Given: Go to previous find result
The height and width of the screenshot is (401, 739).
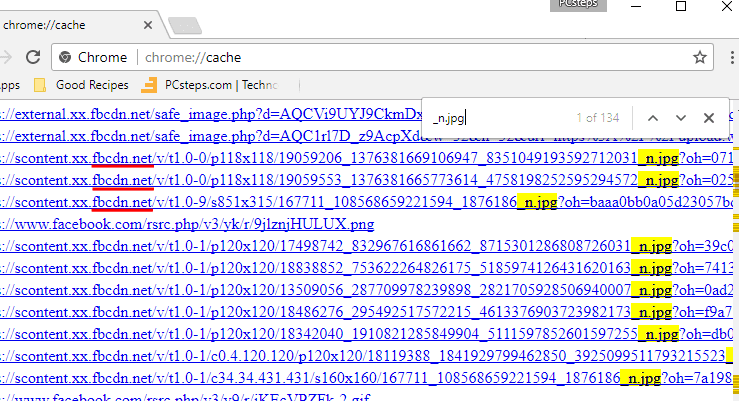Looking at the screenshot, I should pyautogui.click(x=653, y=118).
